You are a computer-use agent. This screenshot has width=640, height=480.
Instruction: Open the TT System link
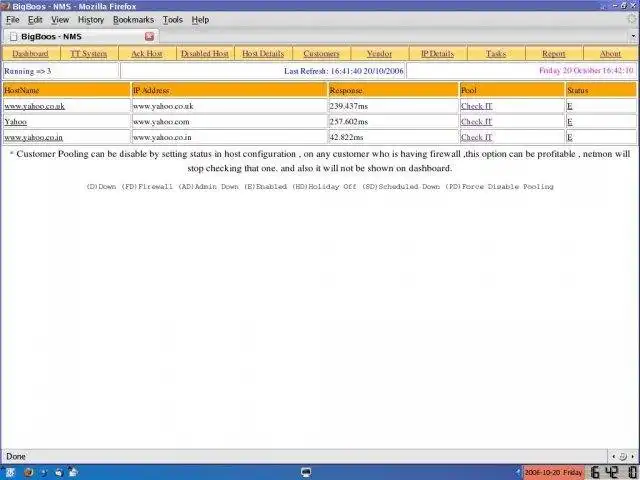[89, 53]
